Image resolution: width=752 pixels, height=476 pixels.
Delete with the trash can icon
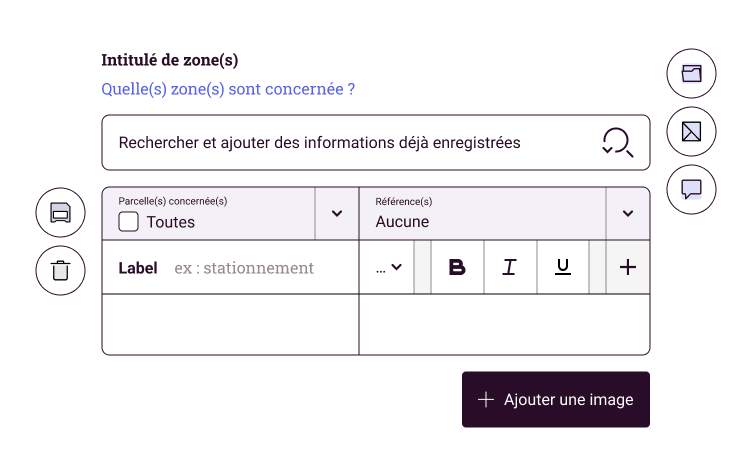pos(60,270)
